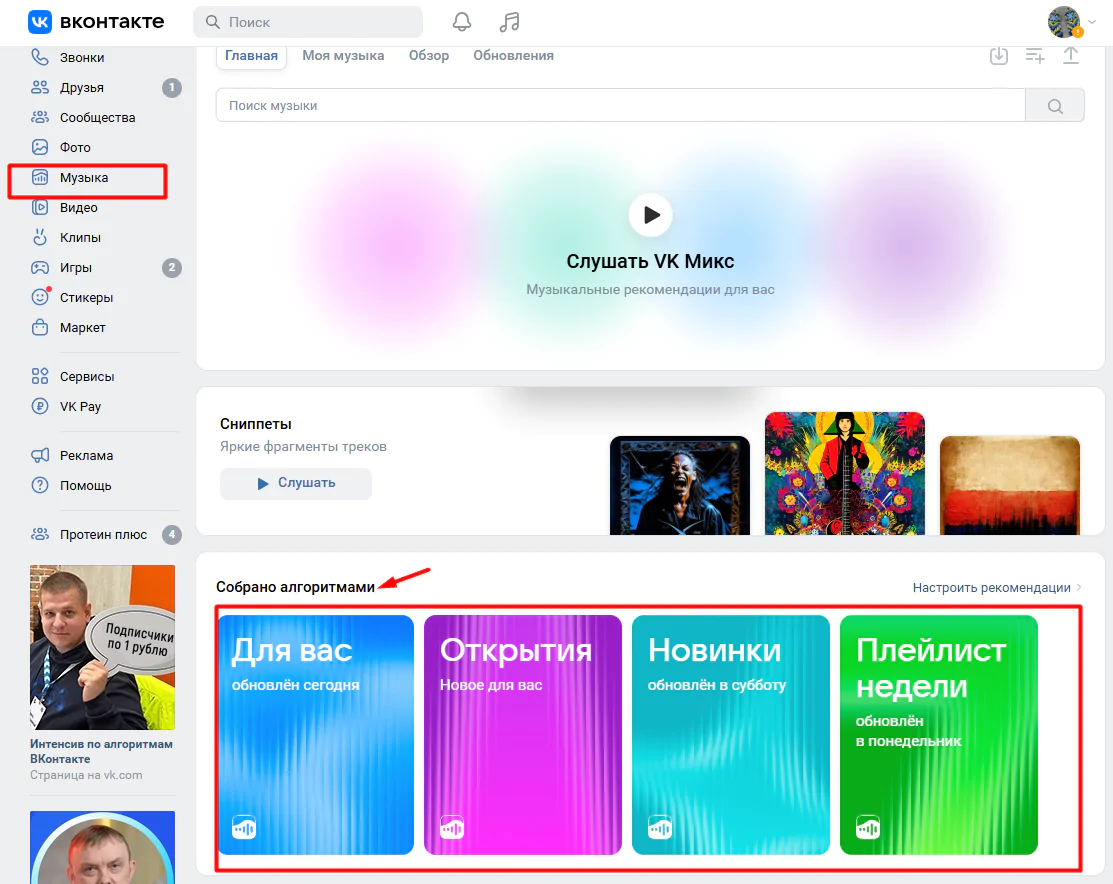Viewport: 1113px width, 884px height.
Task: Click the Поиск музыки input field
Action: coord(620,106)
